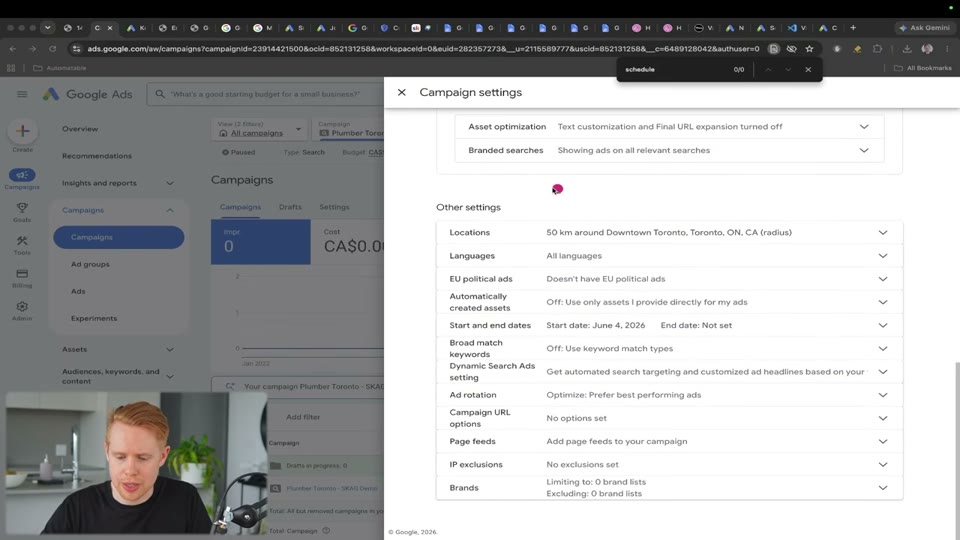Click the Create plus button

[23, 131]
